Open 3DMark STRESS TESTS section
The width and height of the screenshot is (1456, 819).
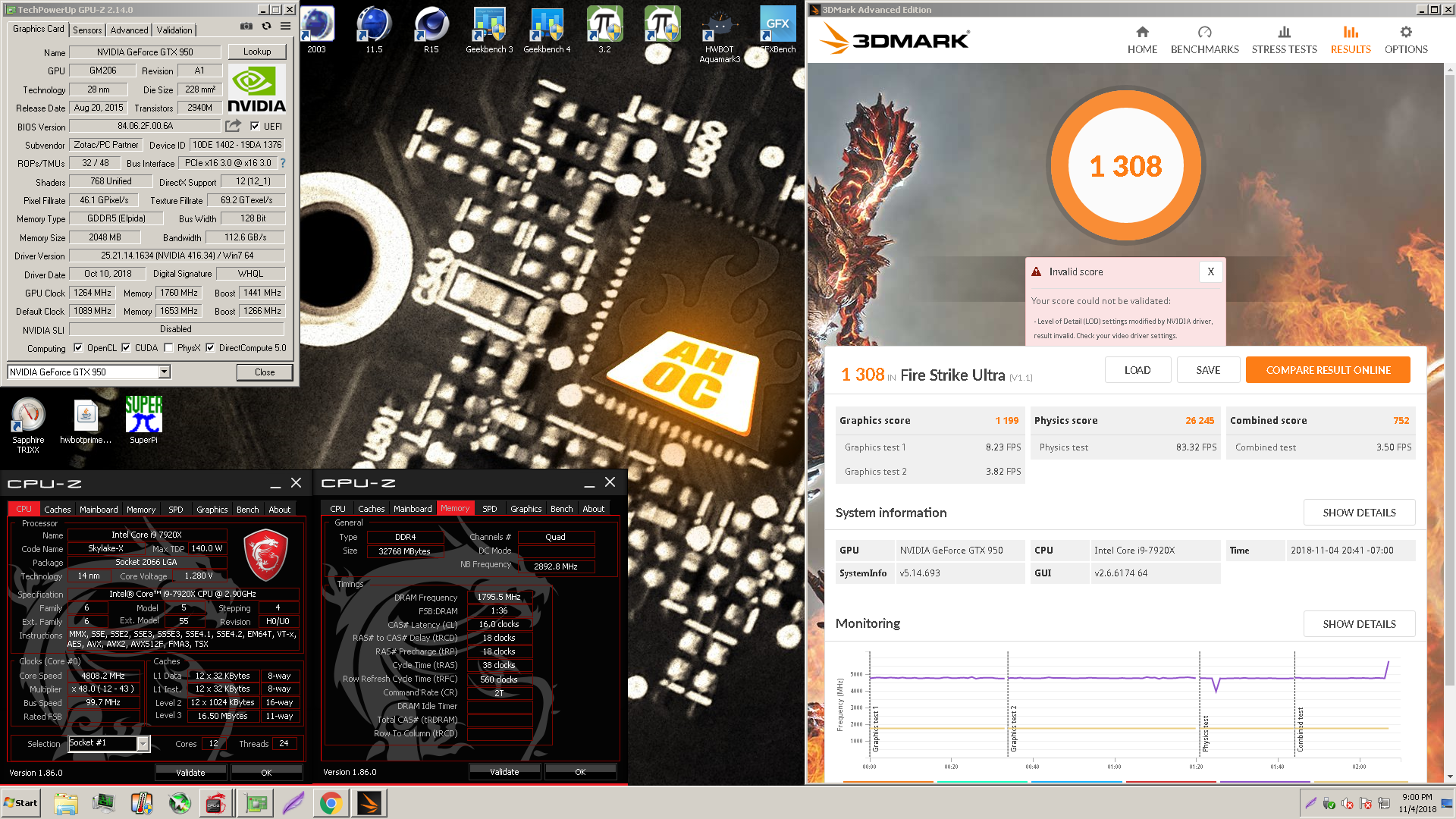click(1284, 40)
